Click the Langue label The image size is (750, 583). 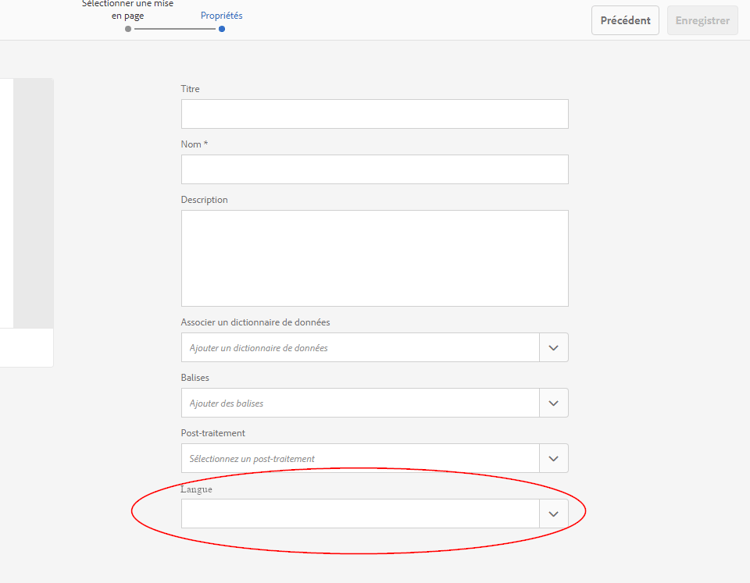pyautogui.click(x=197, y=489)
